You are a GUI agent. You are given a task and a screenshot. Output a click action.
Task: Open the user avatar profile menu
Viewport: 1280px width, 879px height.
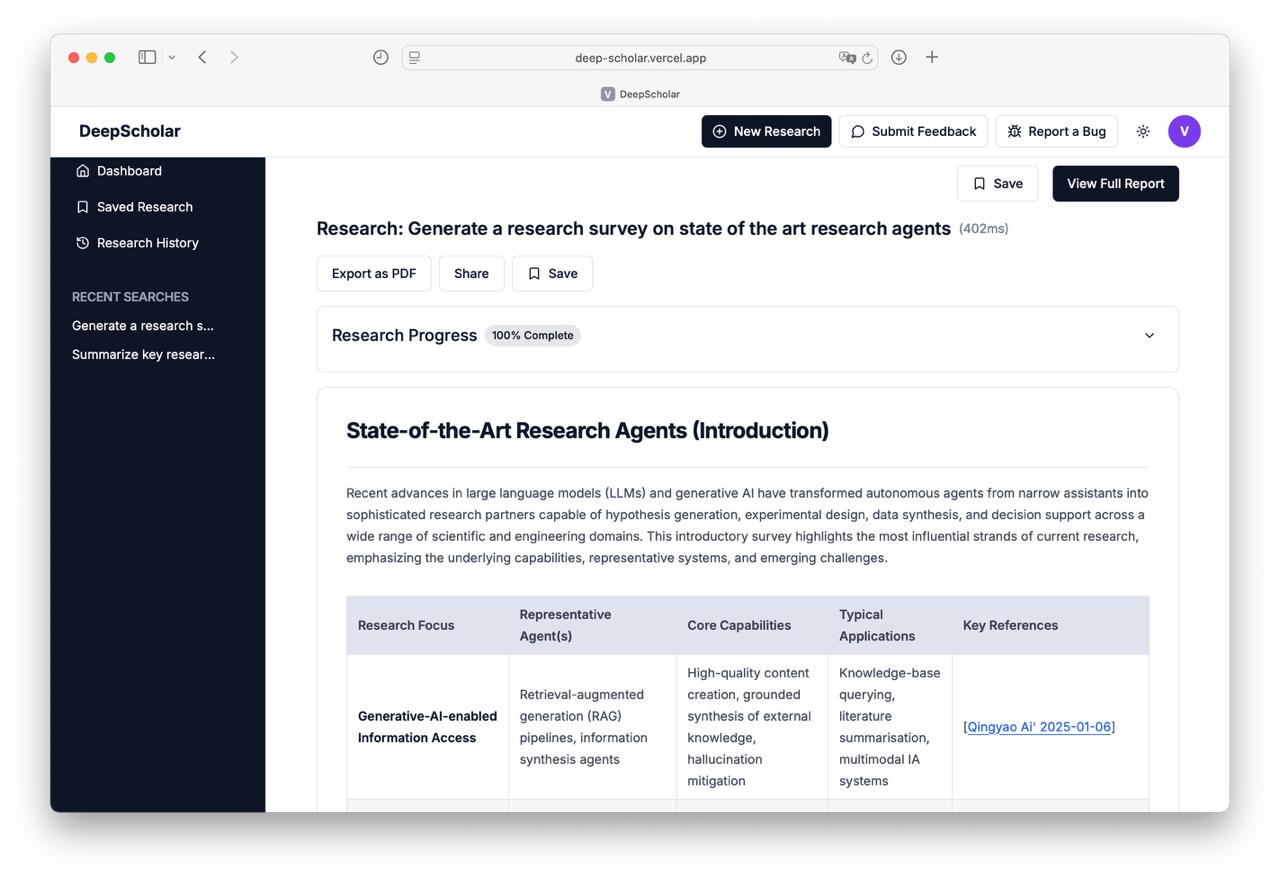[1184, 131]
